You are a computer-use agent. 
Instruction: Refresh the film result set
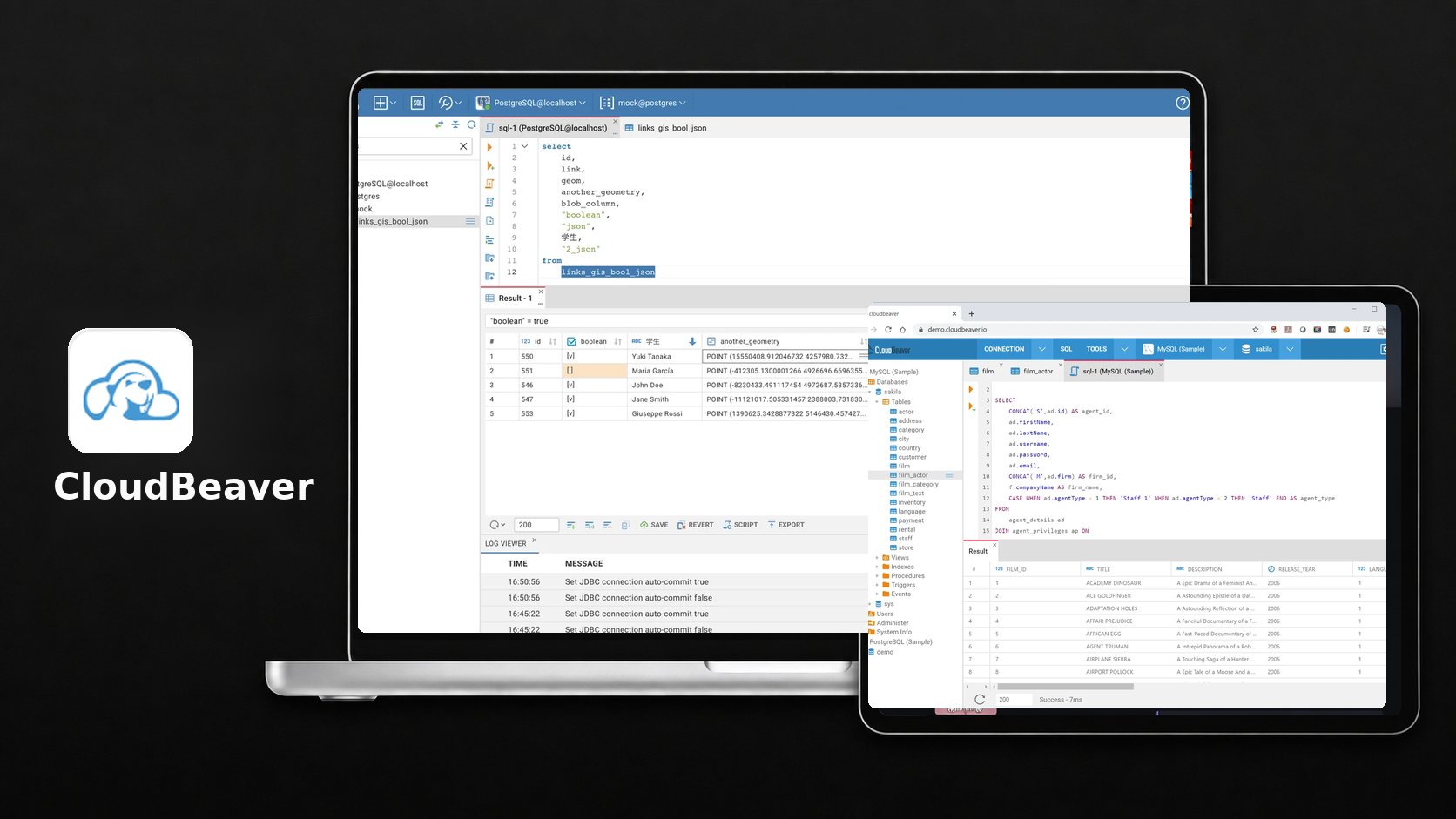coord(980,699)
